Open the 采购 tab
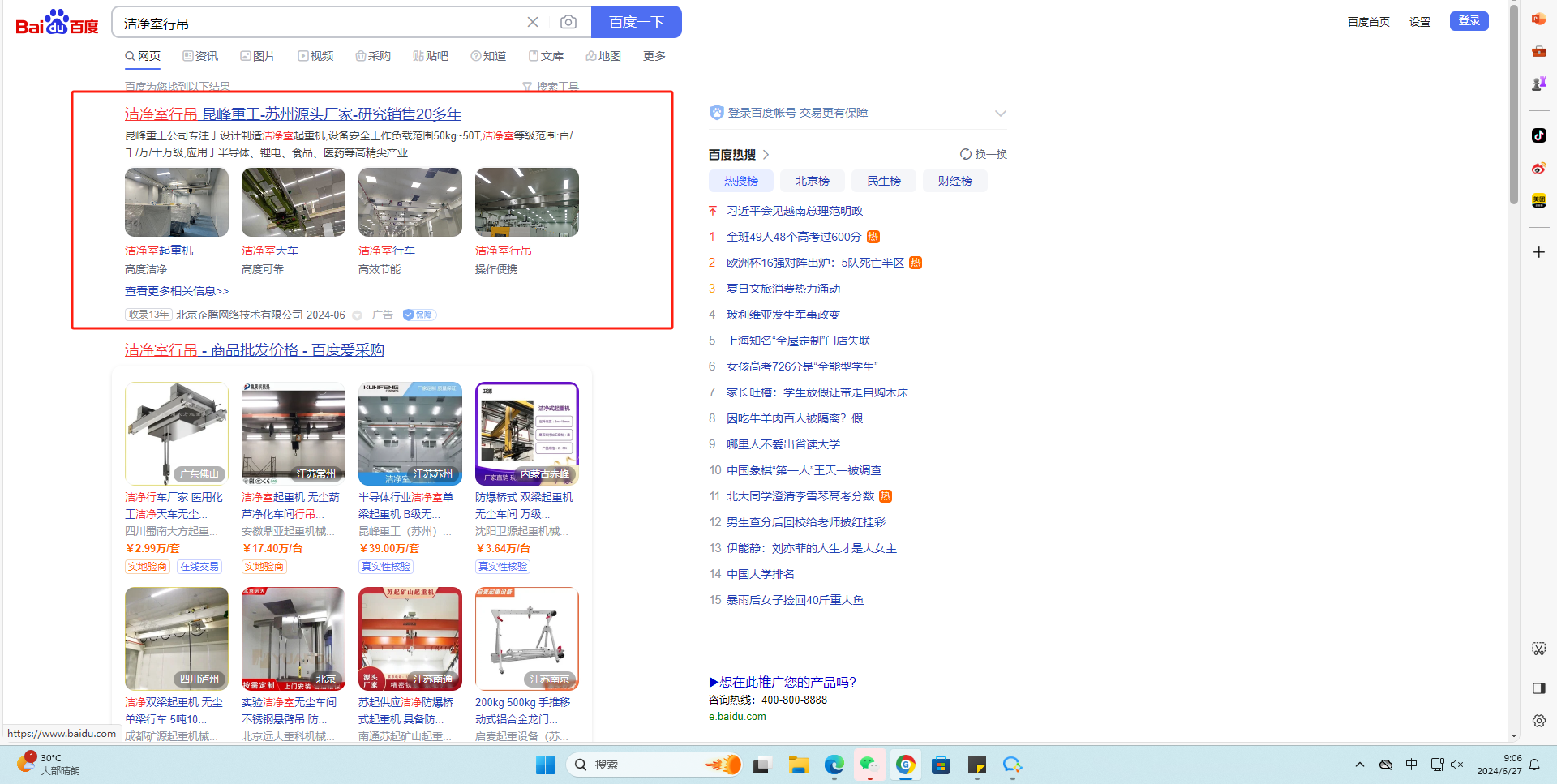The width and height of the screenshot is (1557, 784). 373,56
